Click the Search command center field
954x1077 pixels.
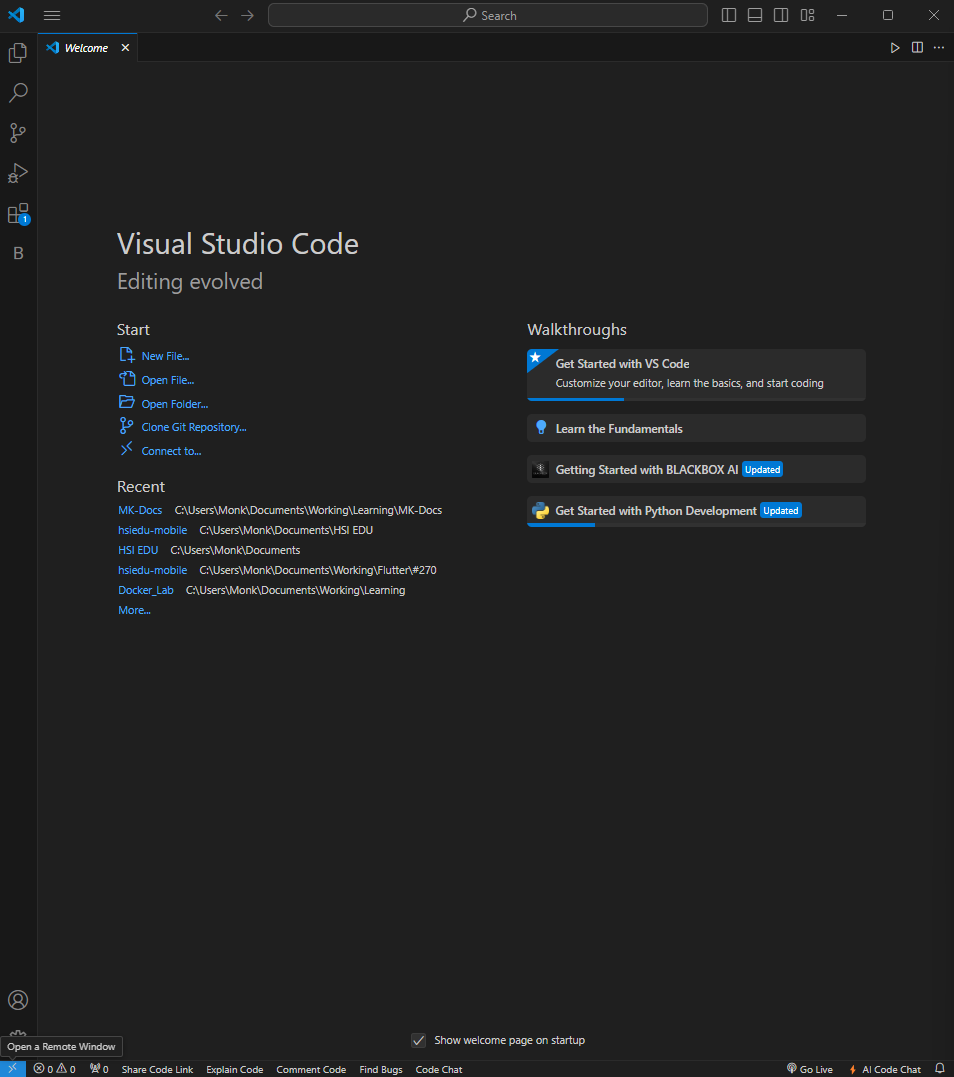488,15
